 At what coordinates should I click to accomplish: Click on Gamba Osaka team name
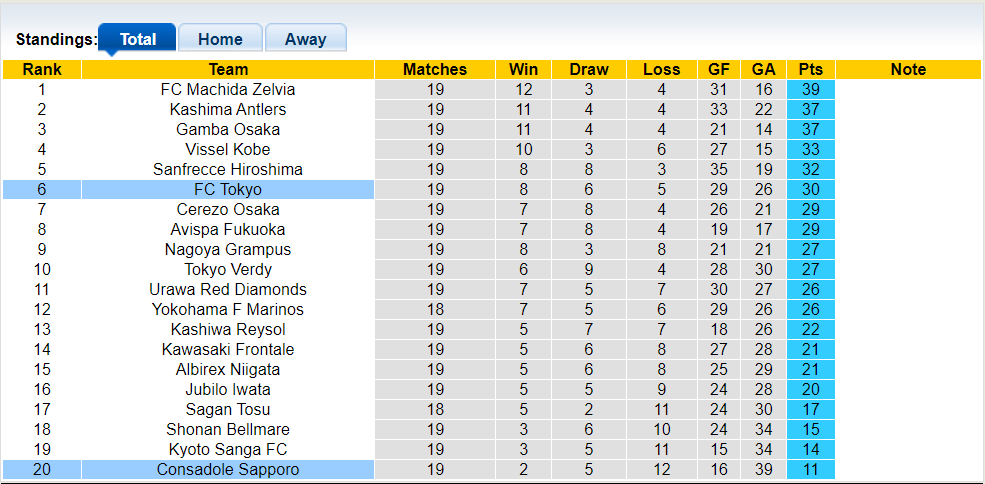pos(228,129)
